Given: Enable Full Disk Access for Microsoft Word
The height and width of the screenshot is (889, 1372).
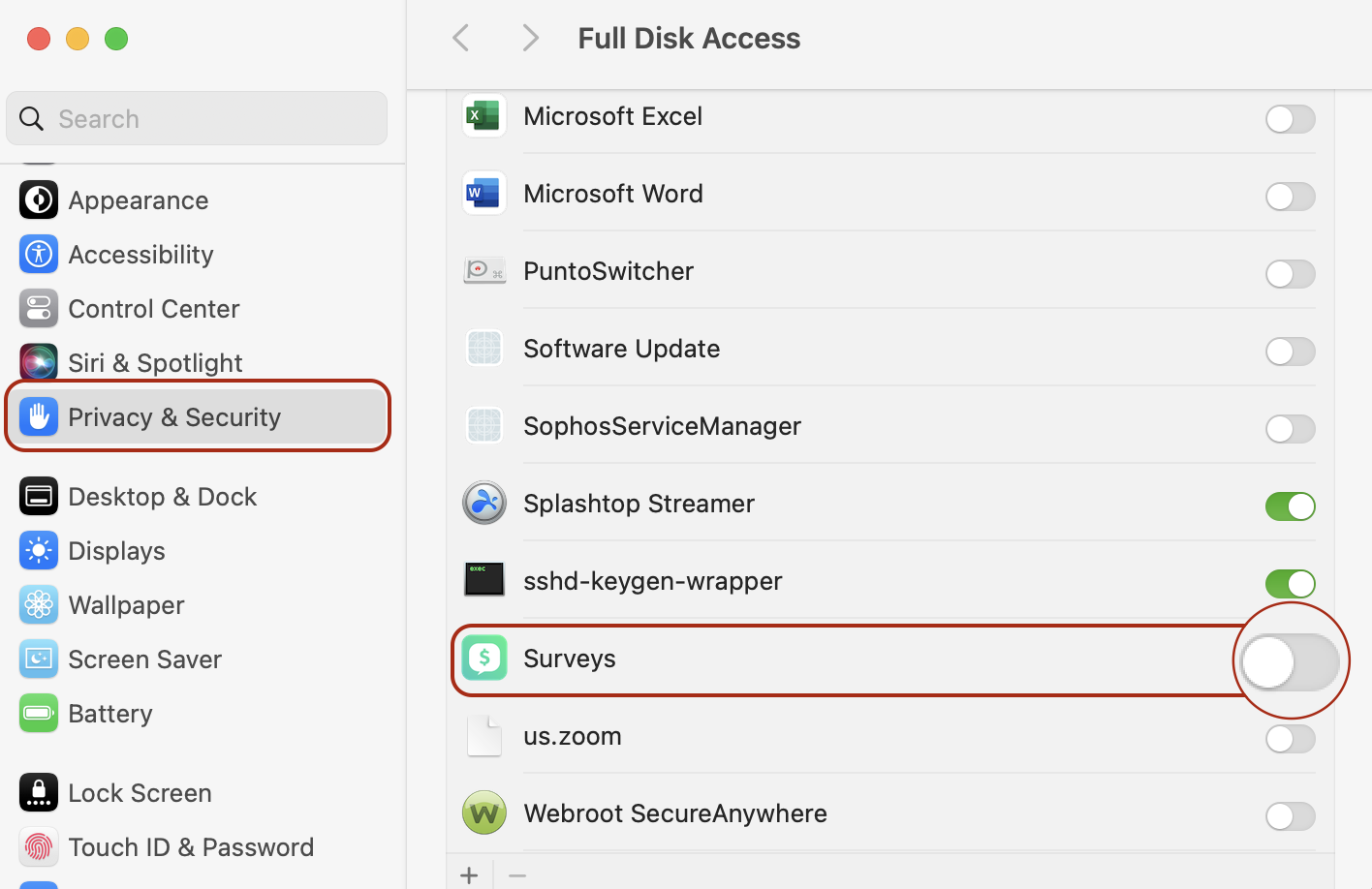Looking at the screenshot, I should pyautogui.click(x=1290, y=197).
